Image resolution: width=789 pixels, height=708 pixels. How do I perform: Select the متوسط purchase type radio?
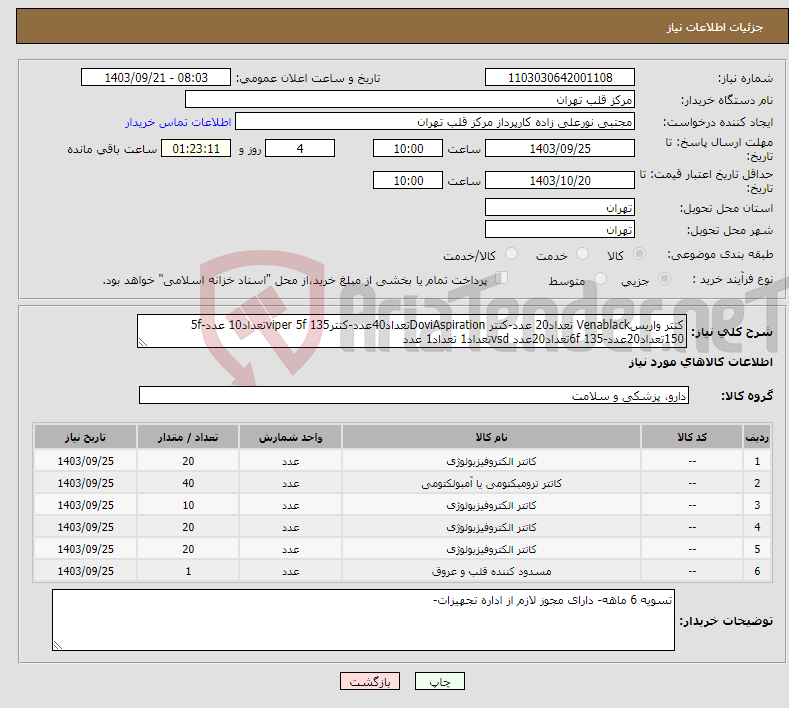[x=600, y=278]
